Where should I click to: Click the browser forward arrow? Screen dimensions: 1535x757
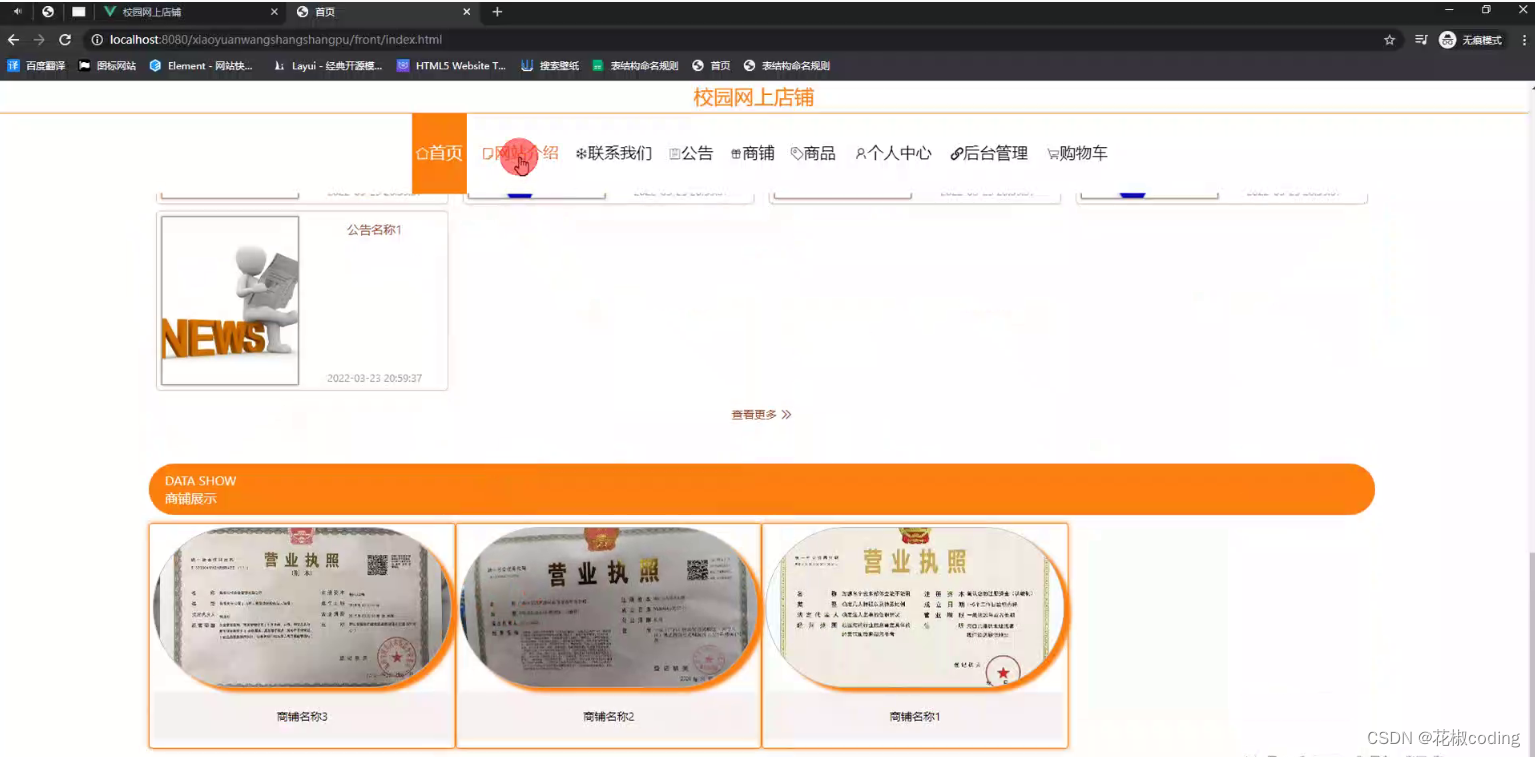pos(38,40)
